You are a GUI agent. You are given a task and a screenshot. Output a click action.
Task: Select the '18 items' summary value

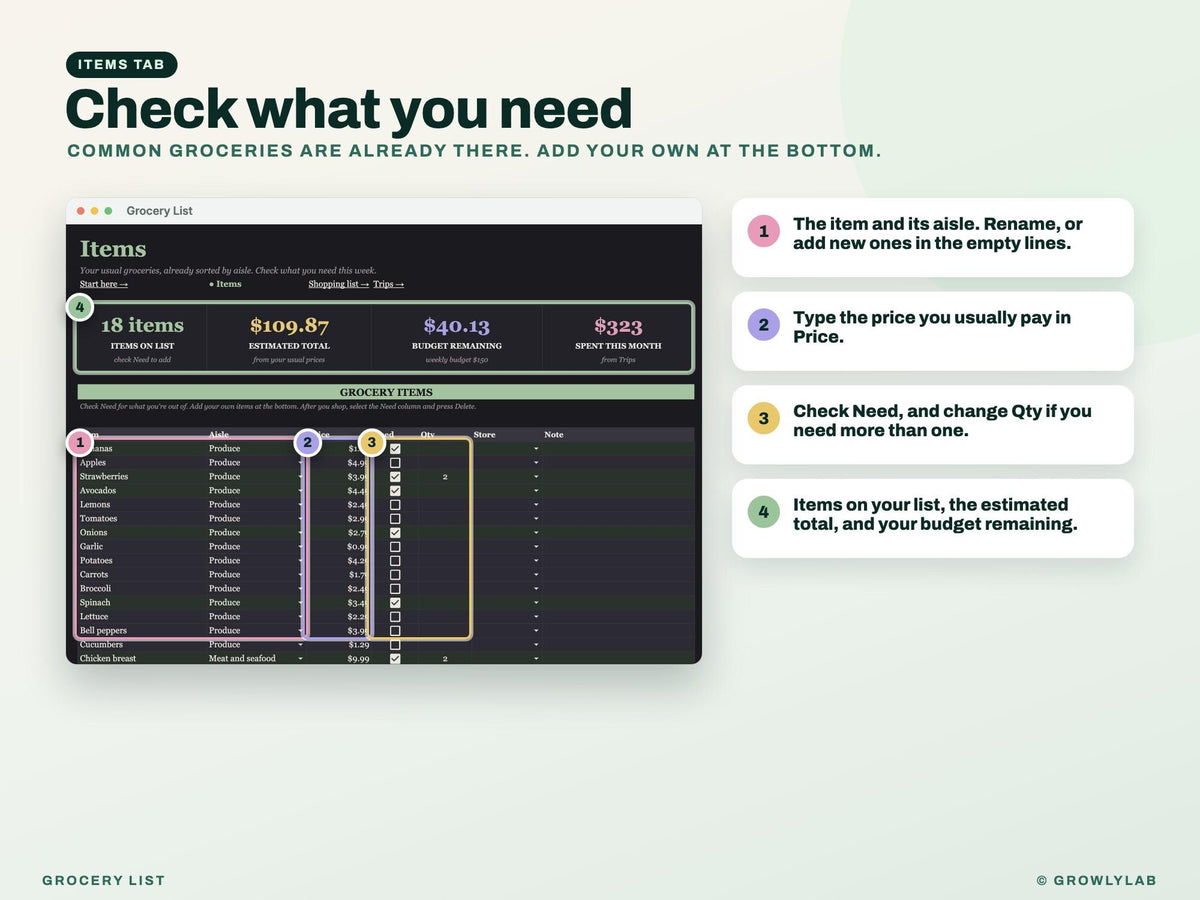[142, 325]
